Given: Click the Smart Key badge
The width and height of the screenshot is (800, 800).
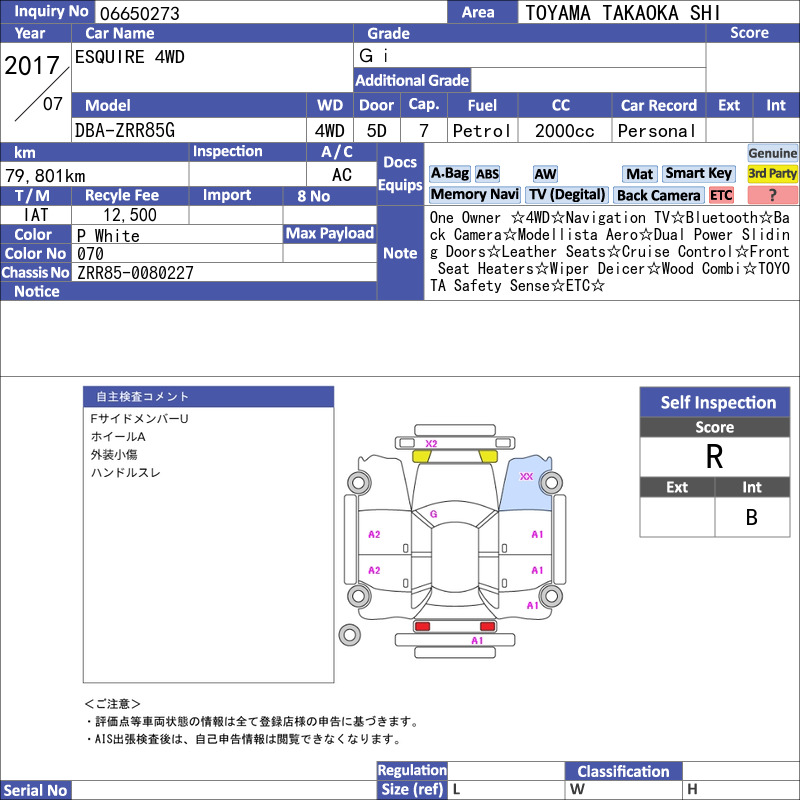Looking at the screenshot, I should [x=698, y=173].
